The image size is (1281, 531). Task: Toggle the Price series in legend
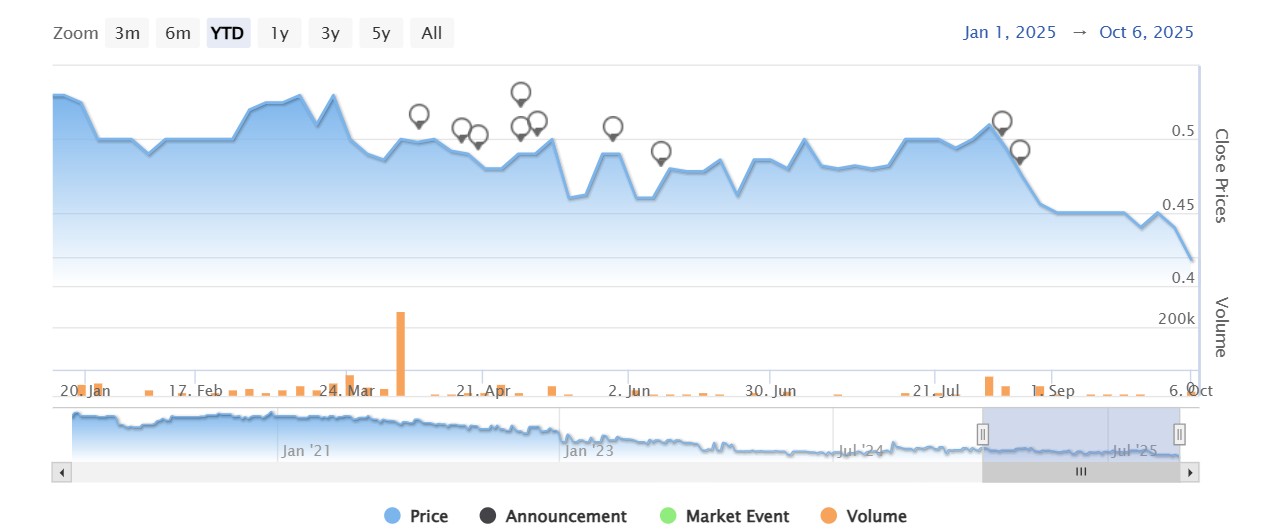point(417,516)
